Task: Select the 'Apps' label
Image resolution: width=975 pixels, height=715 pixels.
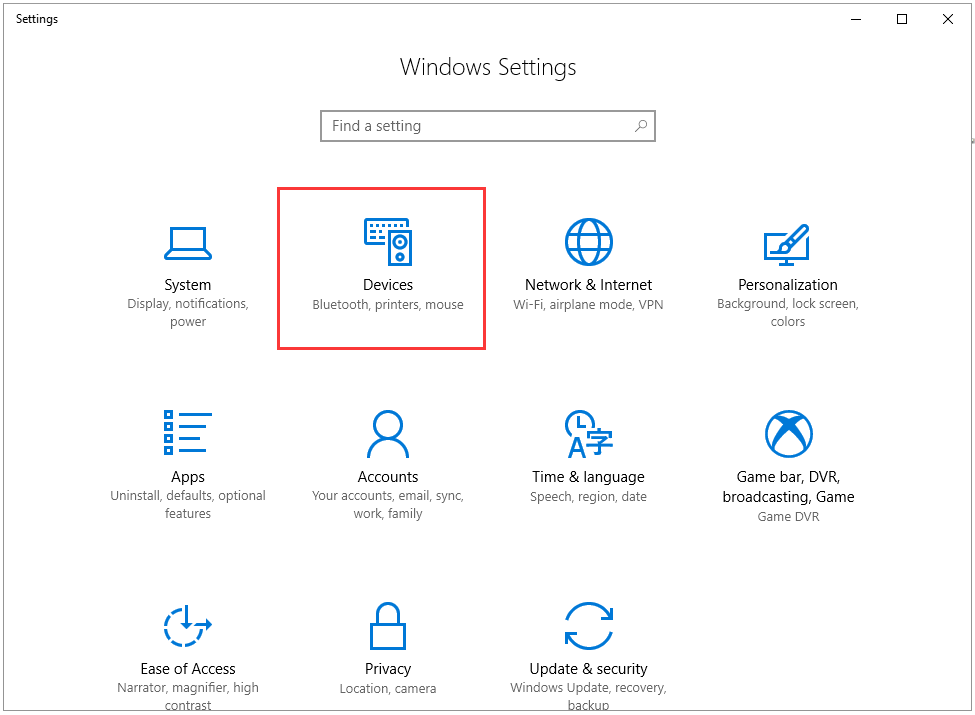Action: [x=188, y=477]
